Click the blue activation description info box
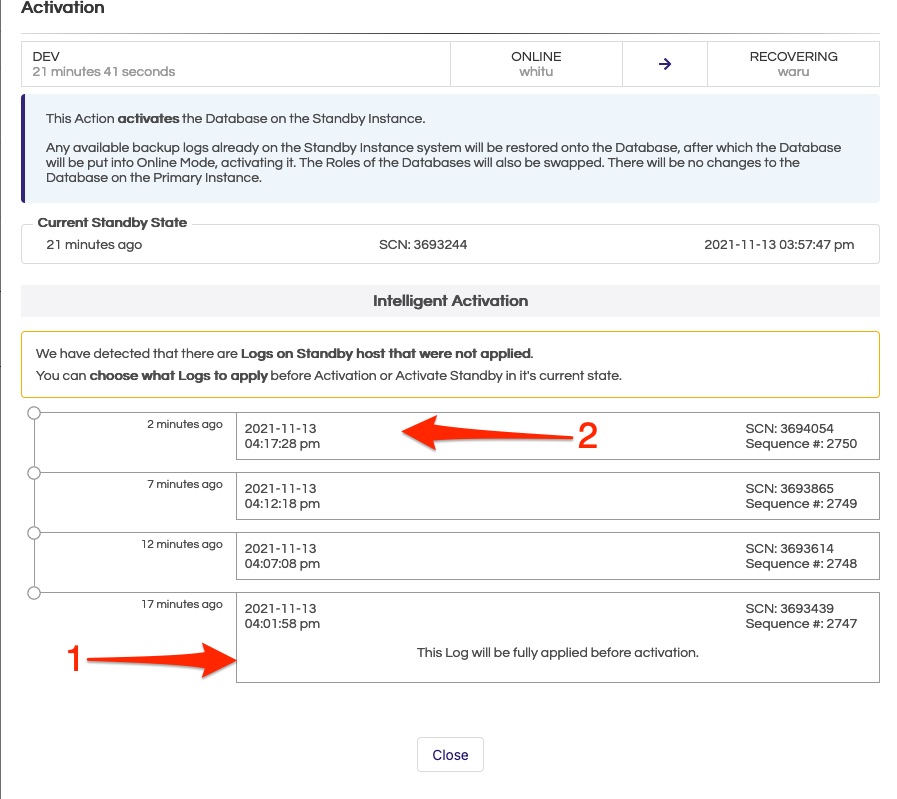The width and height of the screenshot is (897, 799). click(x=450, y=149)
